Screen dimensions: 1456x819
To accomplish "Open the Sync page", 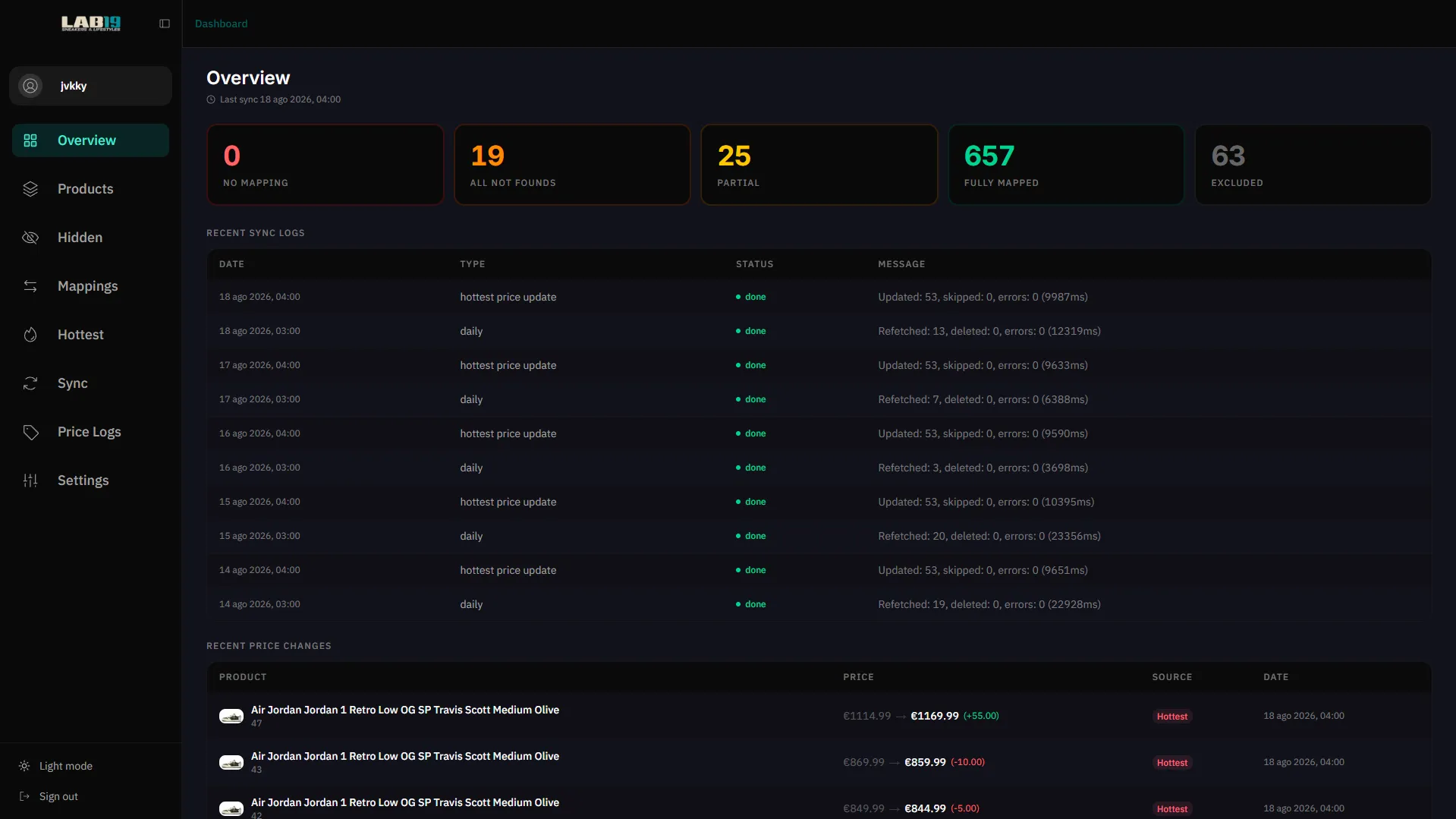I will point(90,383).
